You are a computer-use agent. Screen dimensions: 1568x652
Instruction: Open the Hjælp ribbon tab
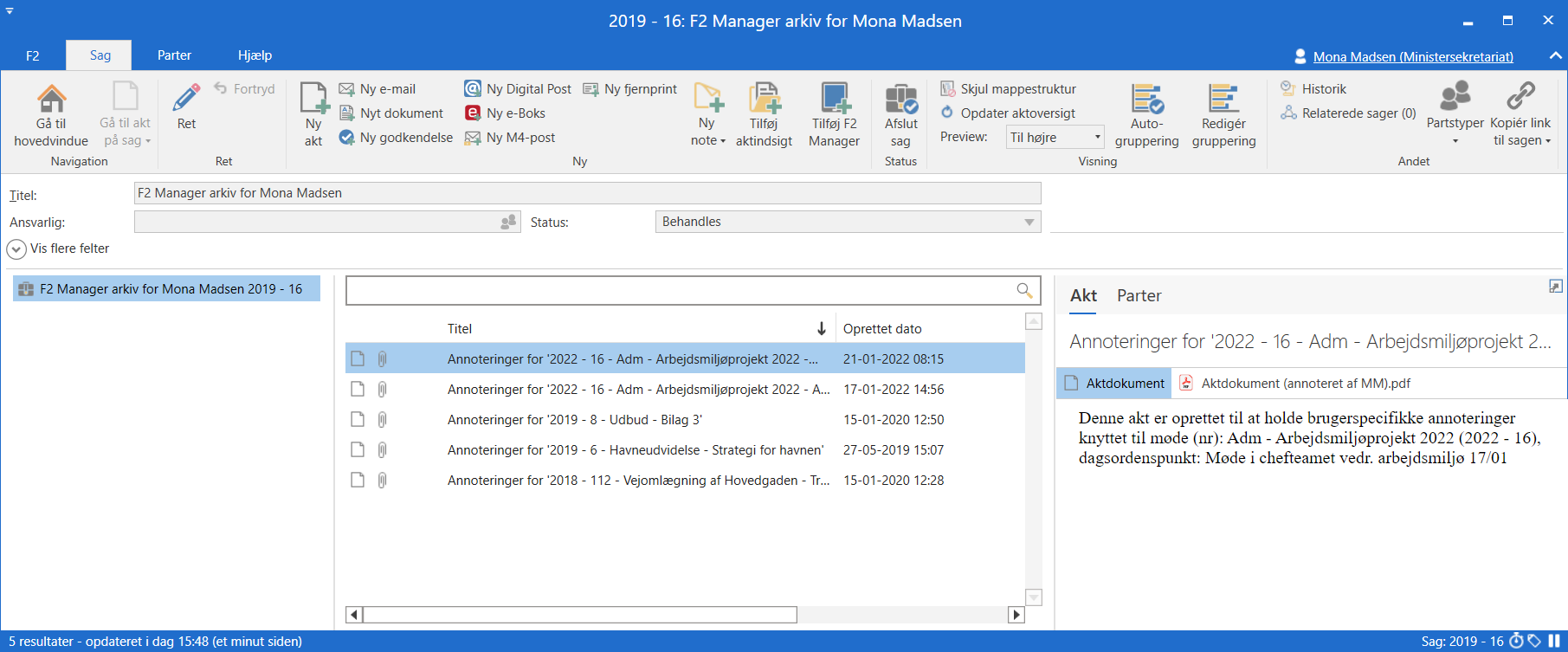pyautogui.click(x=255, y=55)
